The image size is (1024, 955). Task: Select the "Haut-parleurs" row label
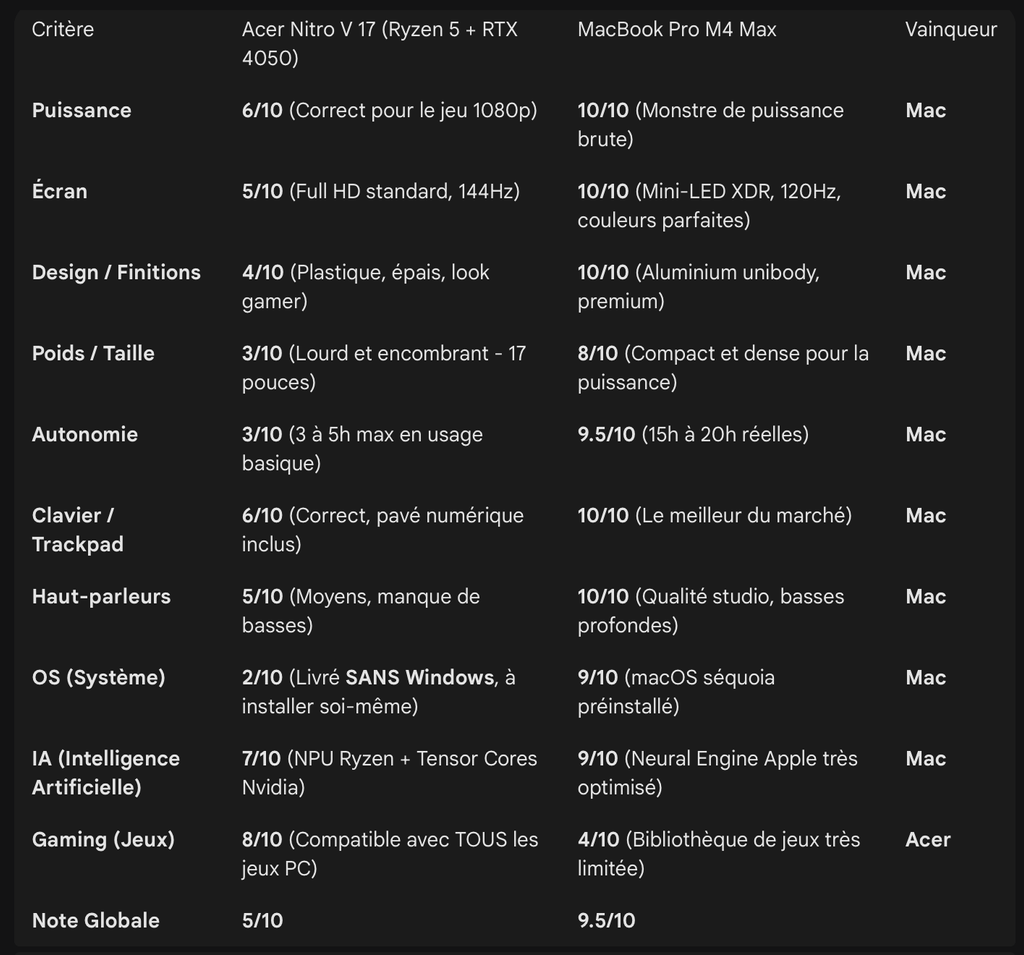tap(101, 597)
